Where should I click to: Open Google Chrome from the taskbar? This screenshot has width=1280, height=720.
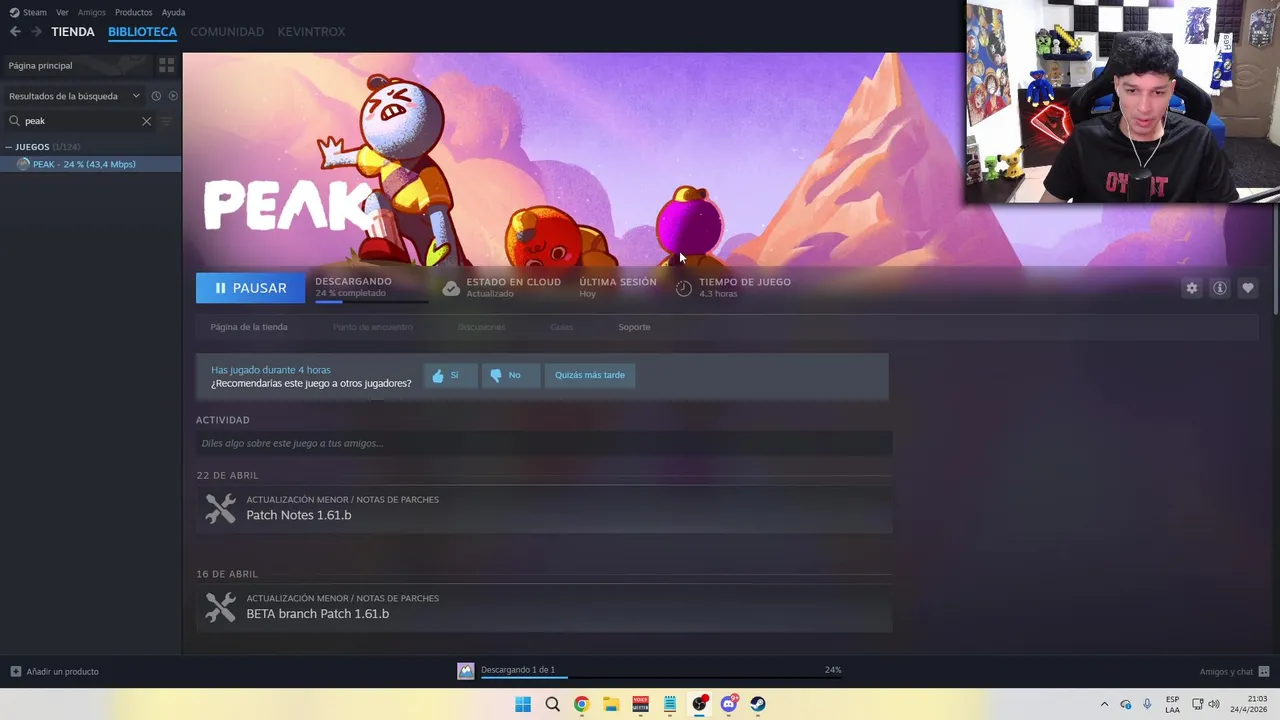pos(581,704)
